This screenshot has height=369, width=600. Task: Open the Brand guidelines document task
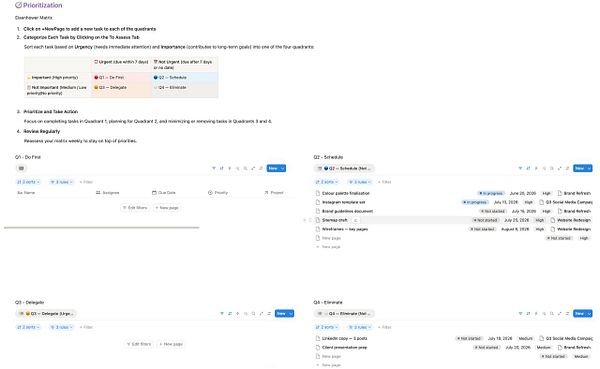(347, 211)
